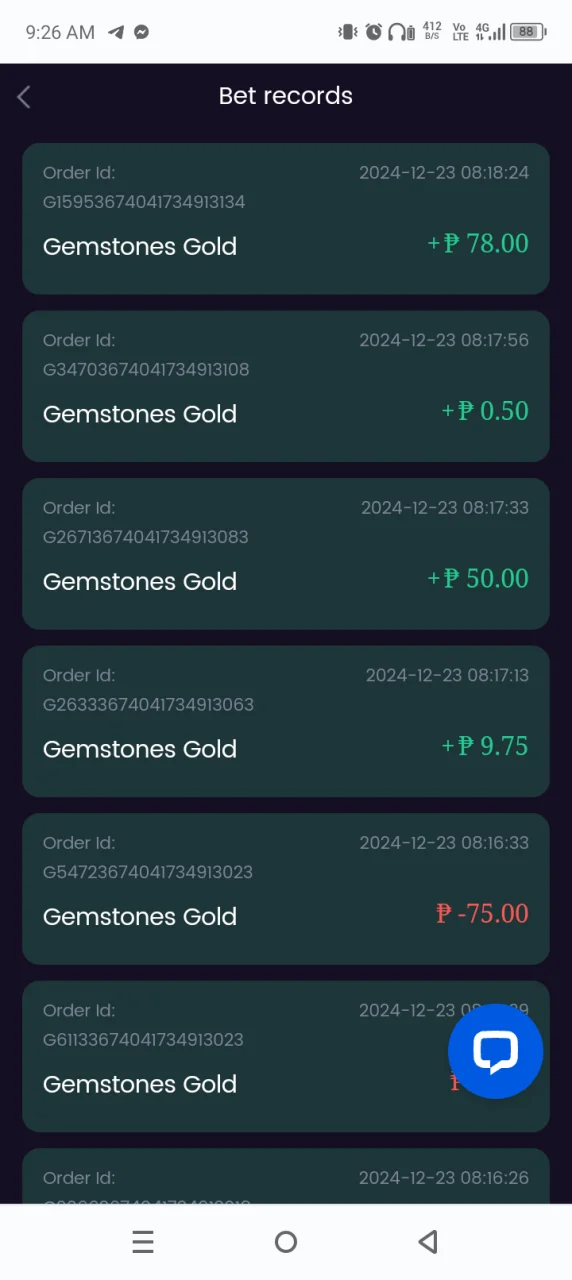Tap the Android home circle icon

(x=286, y=1242)
